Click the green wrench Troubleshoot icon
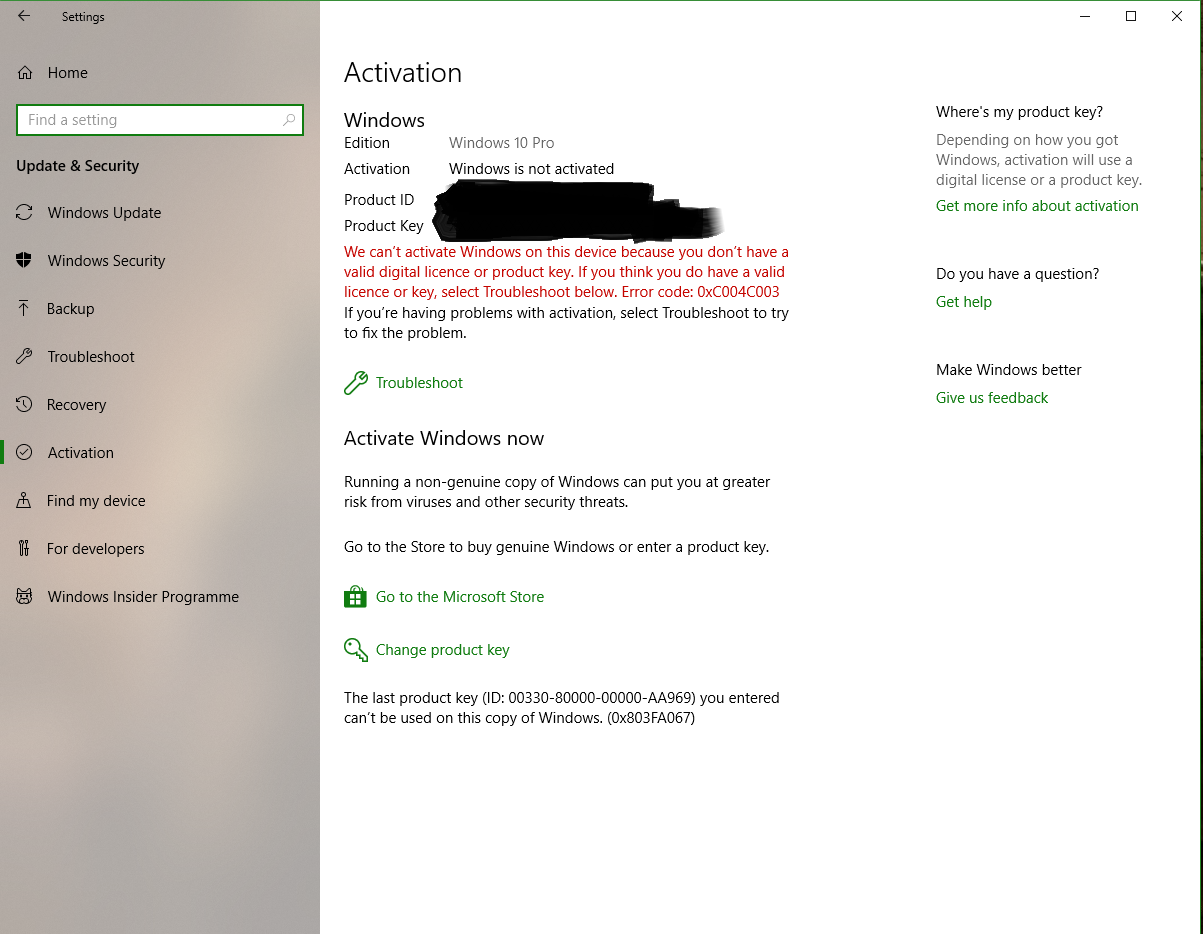The width and height of the screenshot is (1203, 934). (x=355, y=383)
